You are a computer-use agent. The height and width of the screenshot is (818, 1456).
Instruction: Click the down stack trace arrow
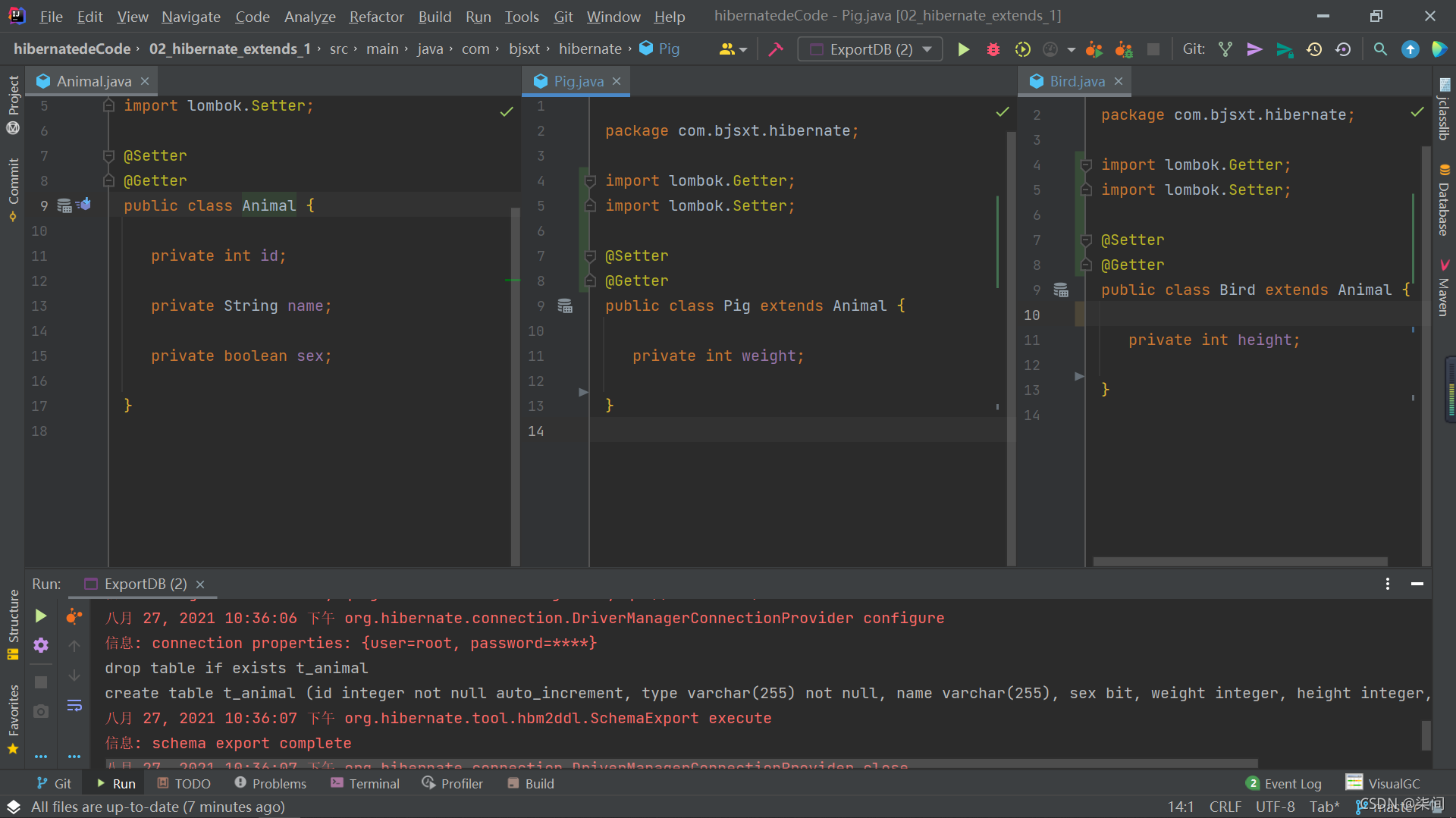click(x=74, y=675)
